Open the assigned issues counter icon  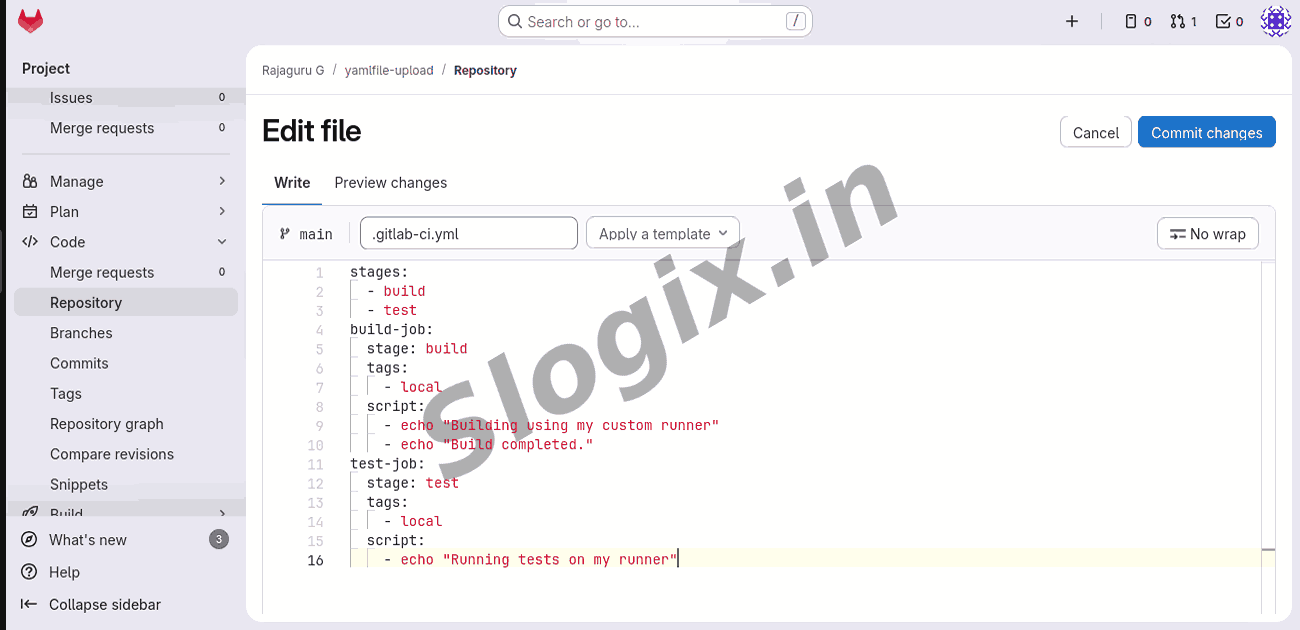coord(1138,21)
